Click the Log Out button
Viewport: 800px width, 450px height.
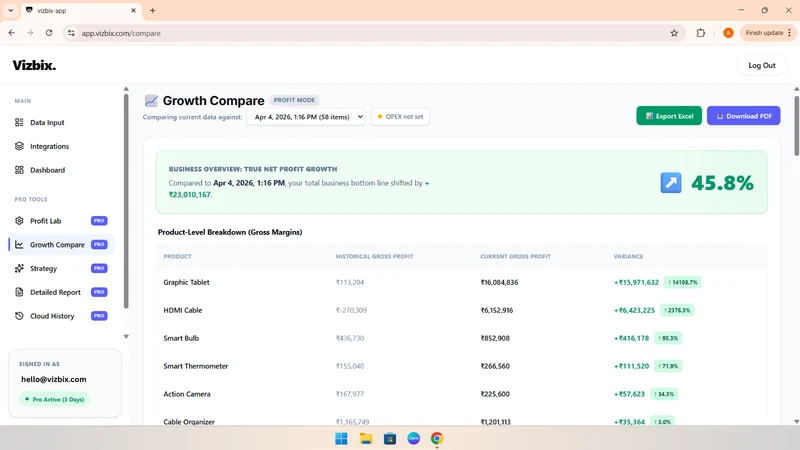(762, 65)
